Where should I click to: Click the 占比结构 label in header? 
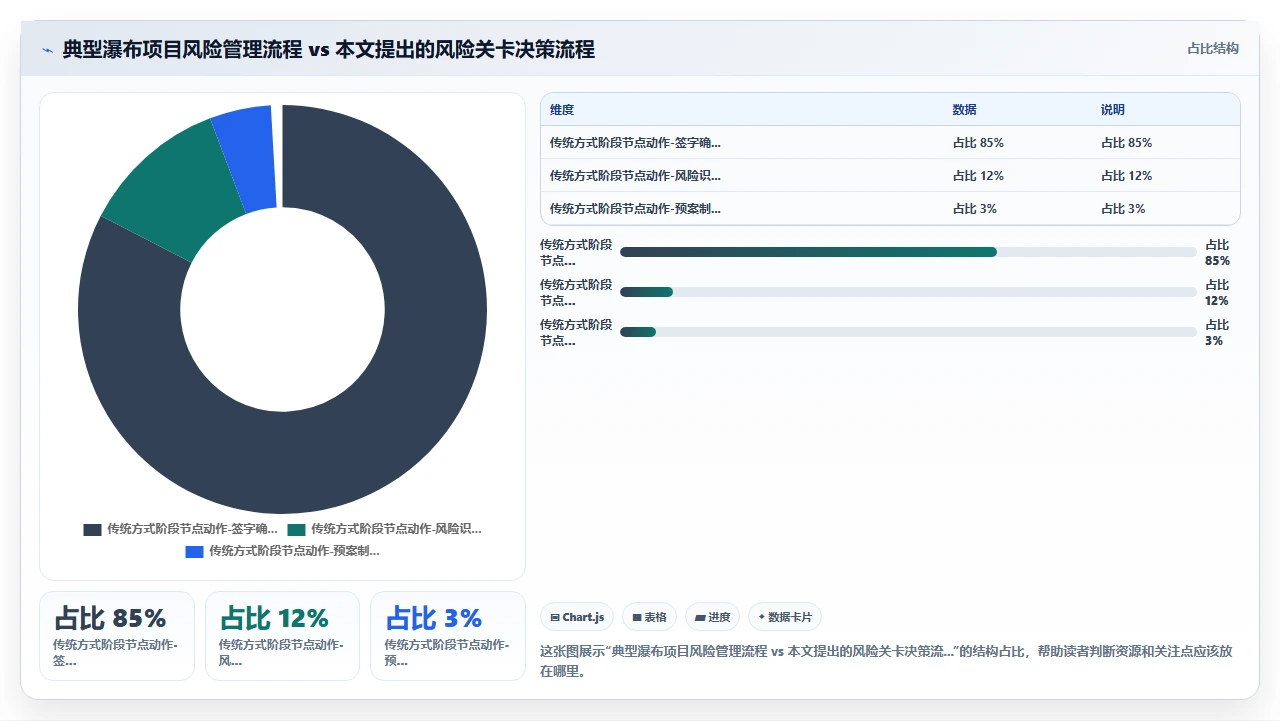click(1212, 48)
